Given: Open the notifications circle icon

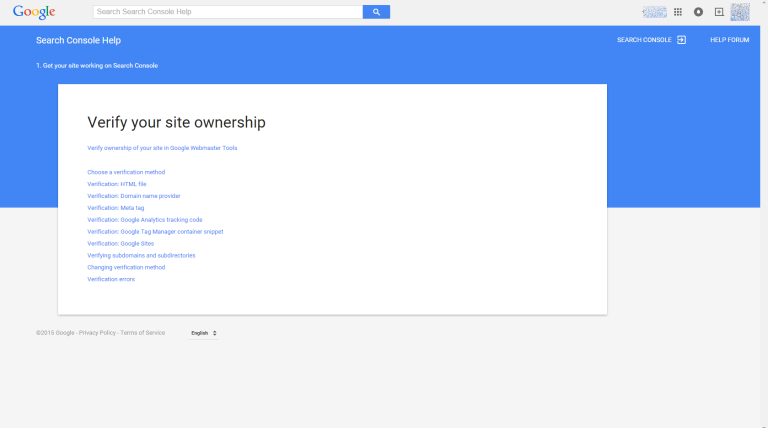Looking at the screenshot, I should [698, 12].
